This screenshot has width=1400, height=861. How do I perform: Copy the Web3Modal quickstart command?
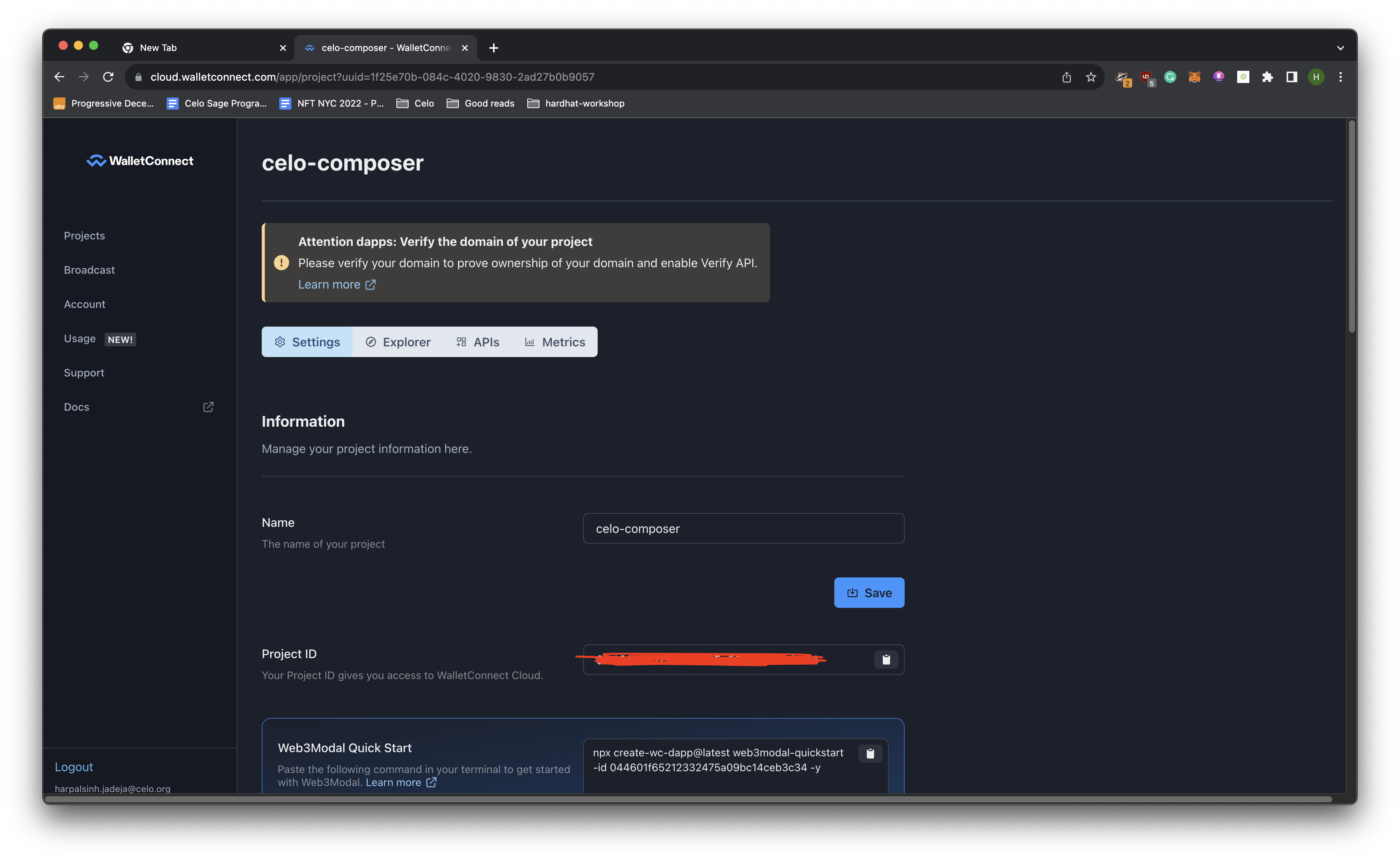[870, 753]
